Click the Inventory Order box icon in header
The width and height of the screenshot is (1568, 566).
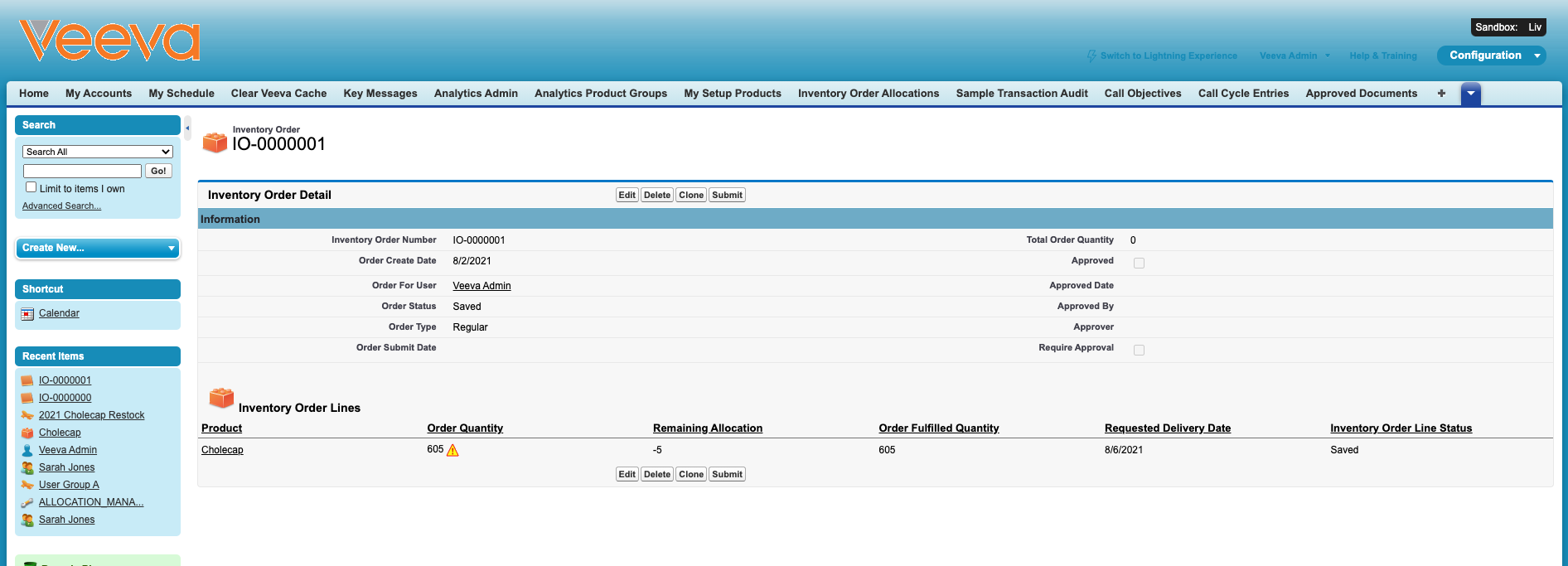pyautogui.click(x=215, y=142)
